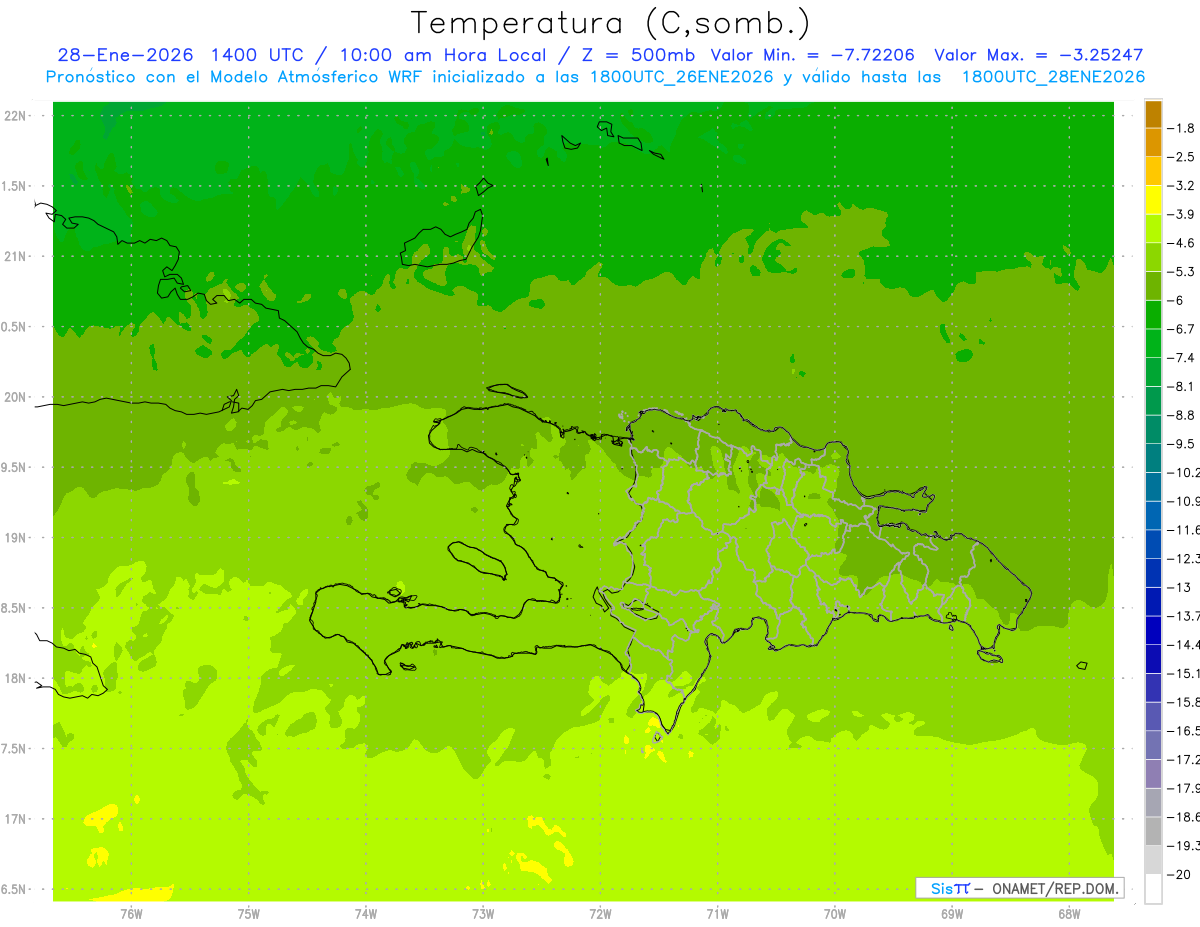Click the "-8.8" colorbar label
The image size is (1200, 927).
[x=1181, y=415]
